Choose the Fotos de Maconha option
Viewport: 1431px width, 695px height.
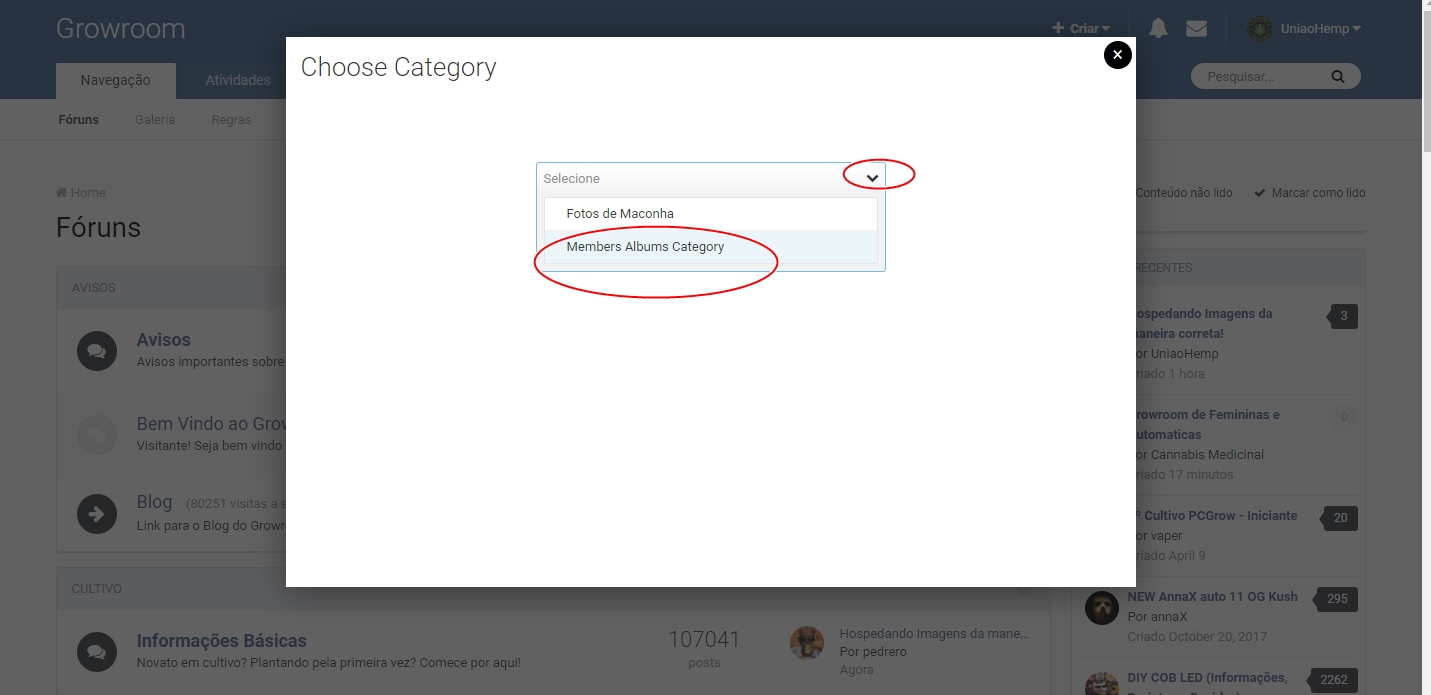pyautogui.click(x=710, y=214)
